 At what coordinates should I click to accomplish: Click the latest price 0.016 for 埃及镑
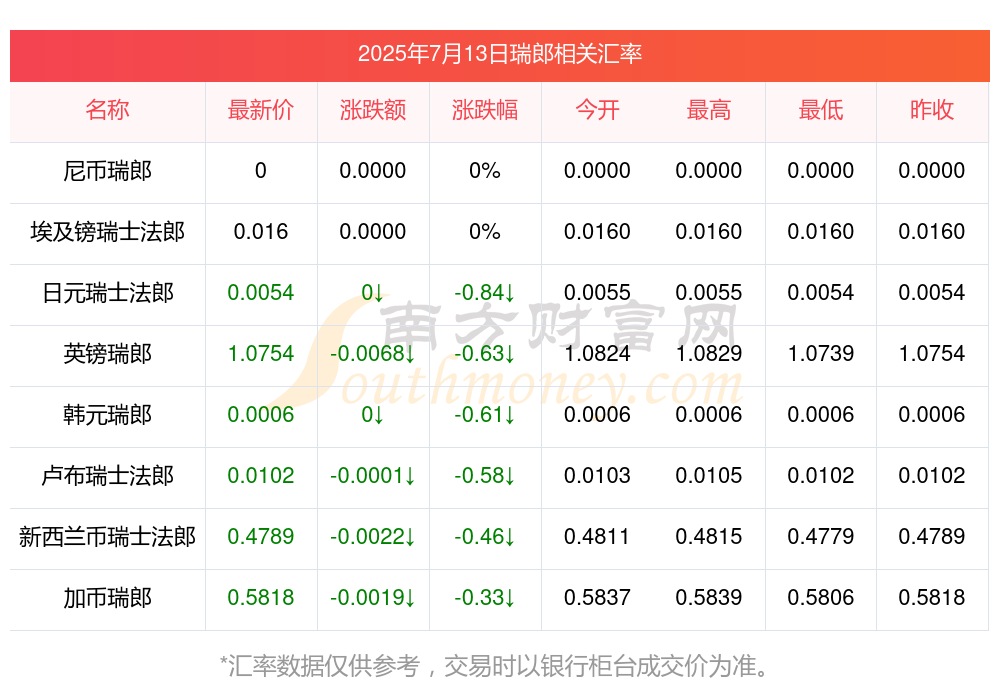[261, 232]
